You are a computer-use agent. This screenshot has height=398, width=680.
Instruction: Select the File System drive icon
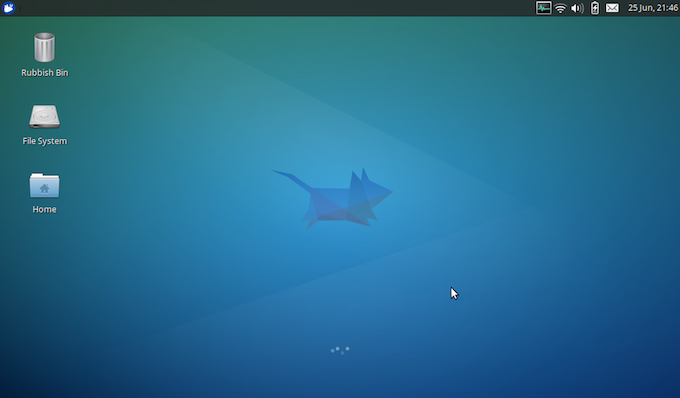pos(44,116)
